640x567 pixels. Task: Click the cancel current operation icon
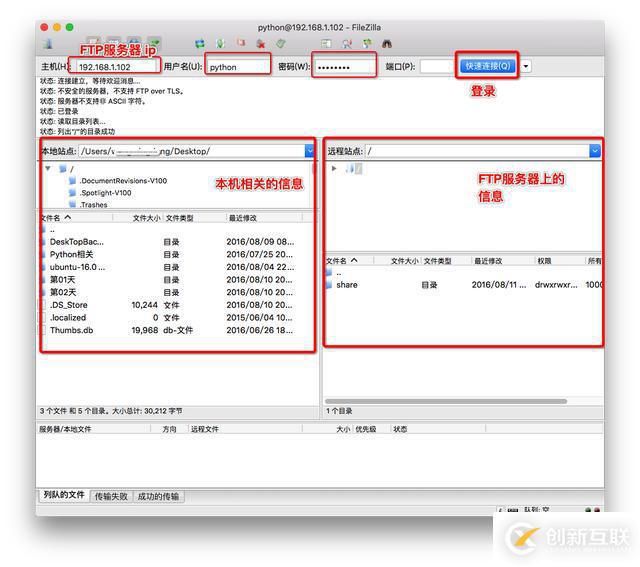[x=241, y=43]
